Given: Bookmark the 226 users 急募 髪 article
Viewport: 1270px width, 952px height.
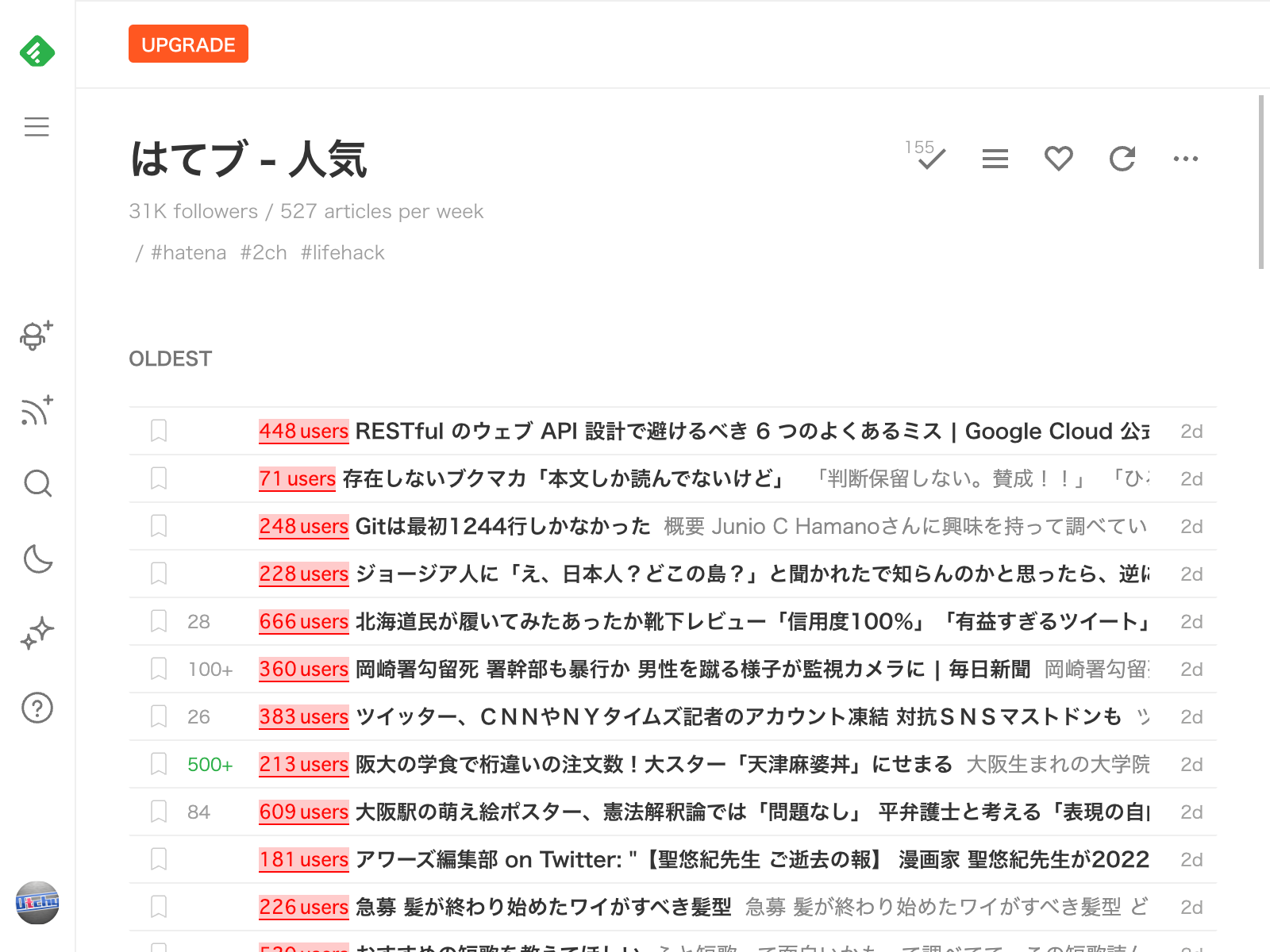Looking at the screenshot, I should point(159,907).
